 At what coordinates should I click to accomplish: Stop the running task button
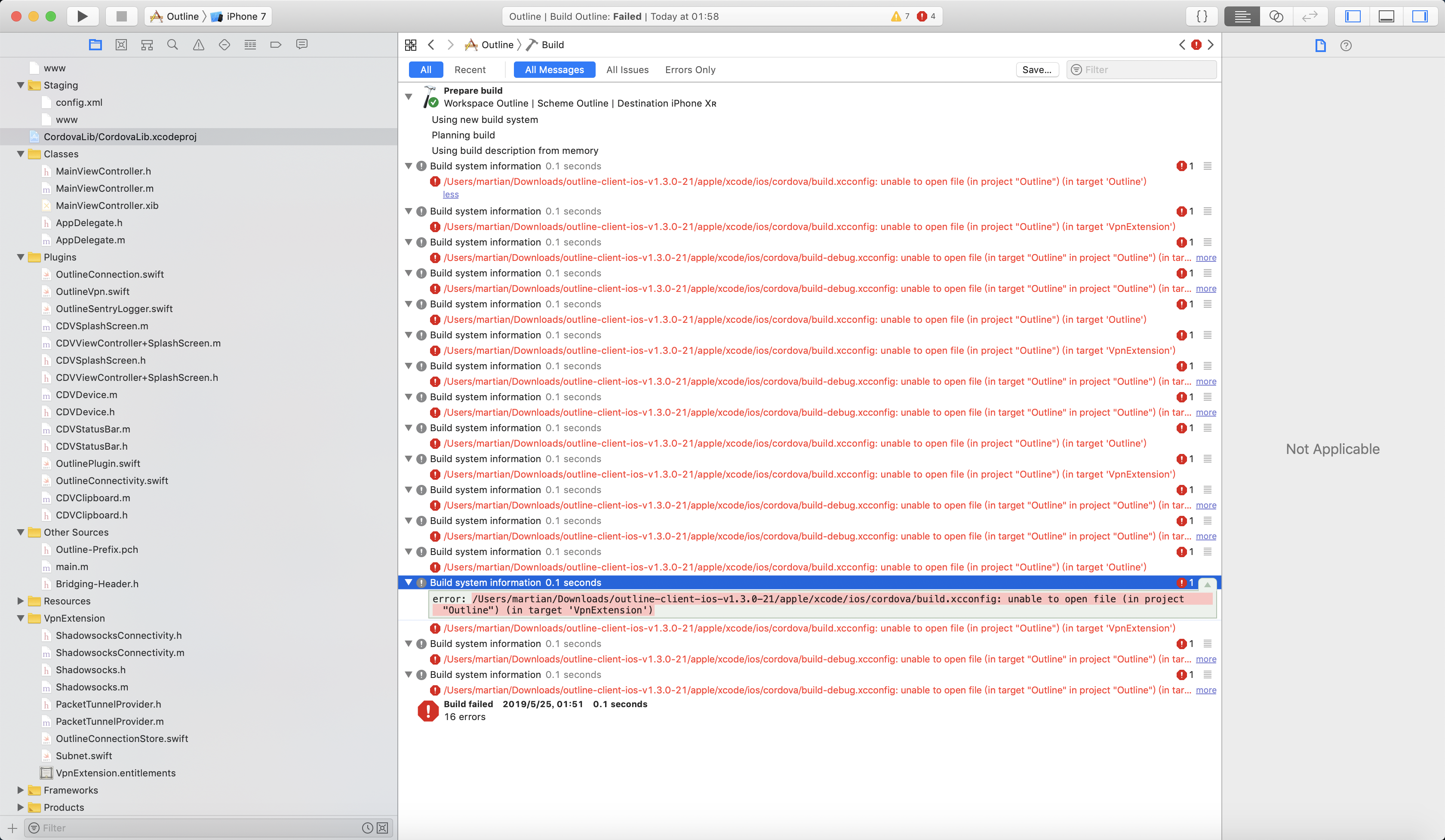coord(121,16)
